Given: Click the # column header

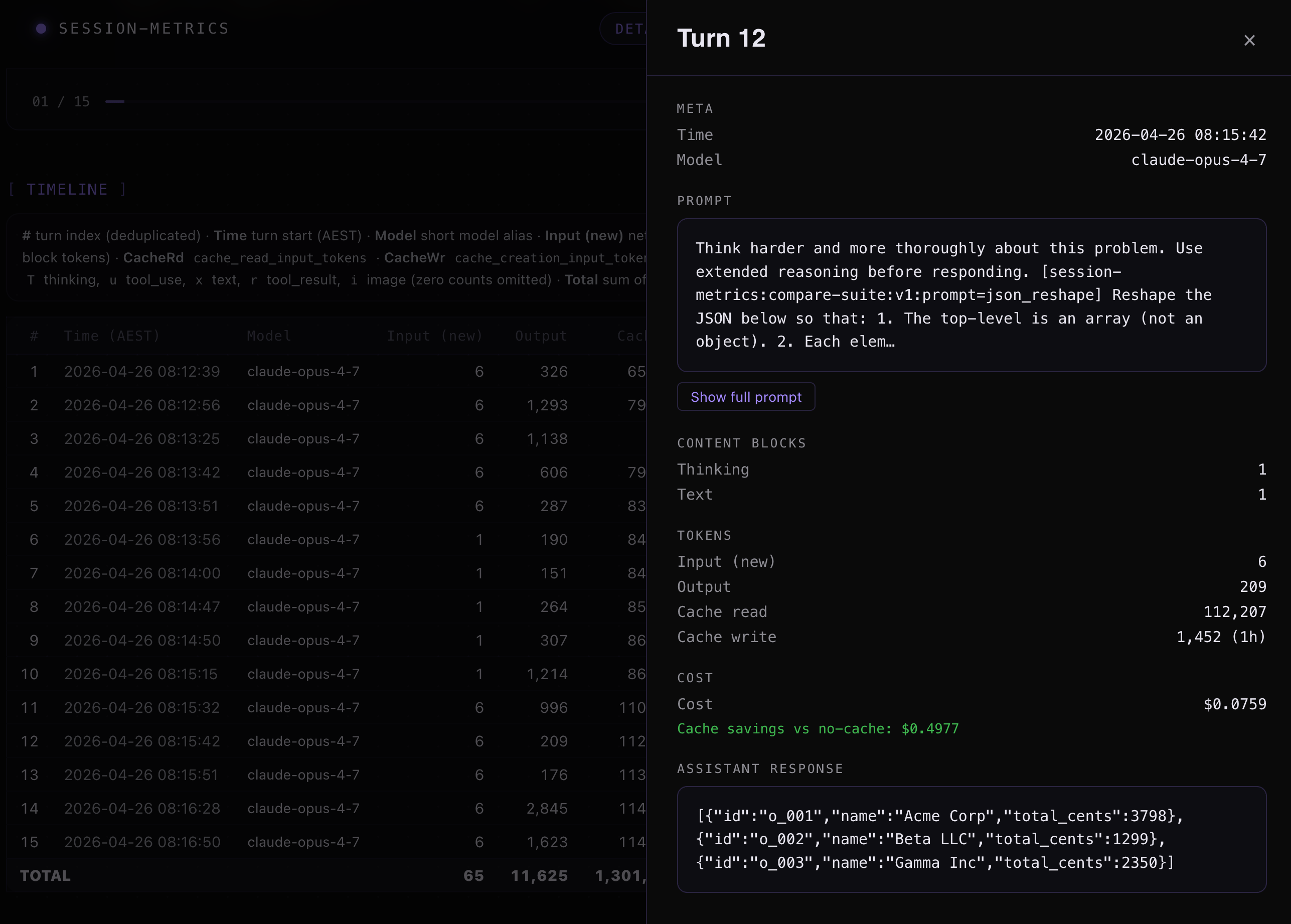Looking at the screenshot, I should point(34,336).
